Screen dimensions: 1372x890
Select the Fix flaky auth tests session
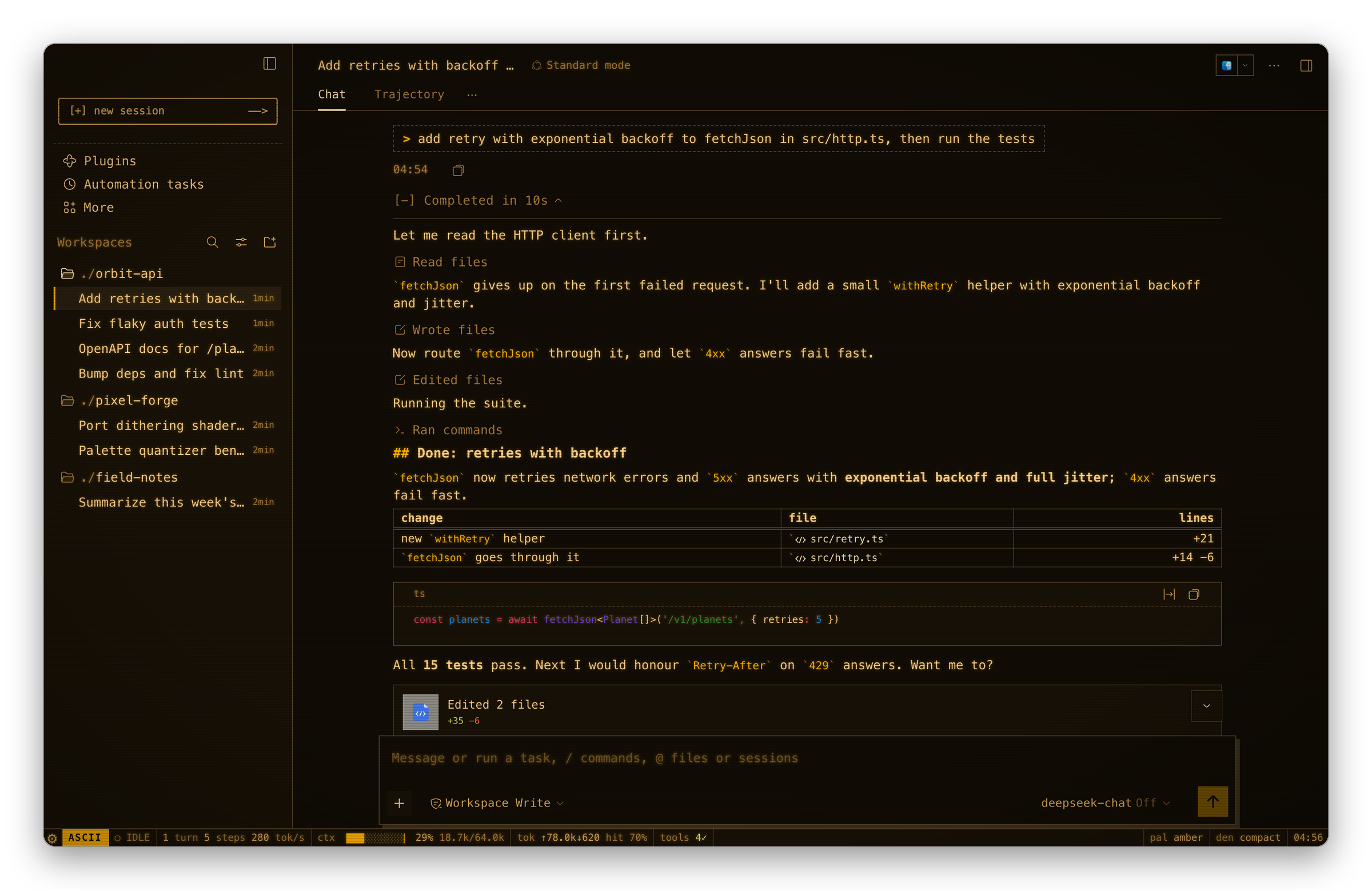click(167, 324)
